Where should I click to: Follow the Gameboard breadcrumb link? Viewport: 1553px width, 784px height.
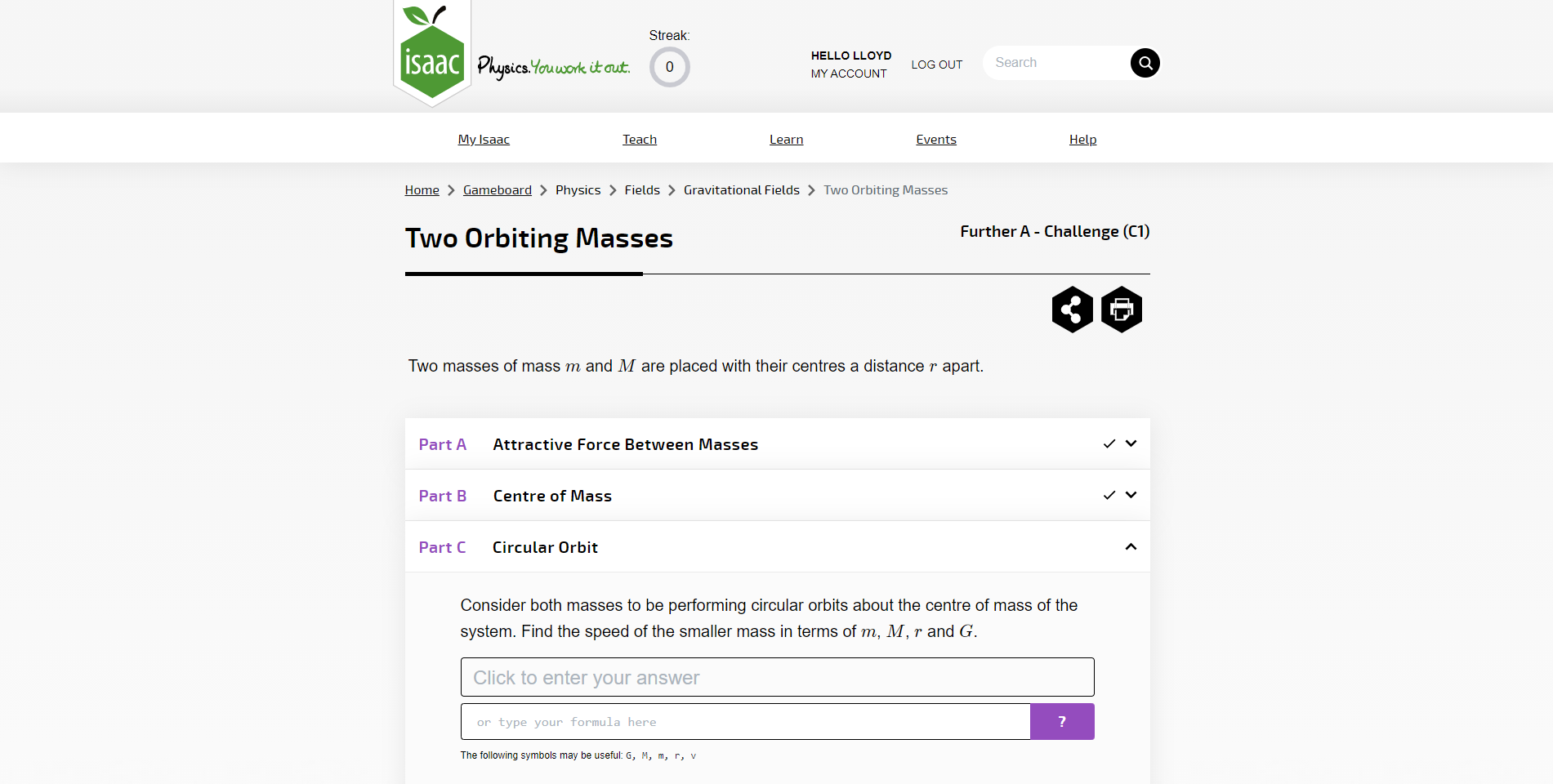pyautogui.click(x=498, y=189)
